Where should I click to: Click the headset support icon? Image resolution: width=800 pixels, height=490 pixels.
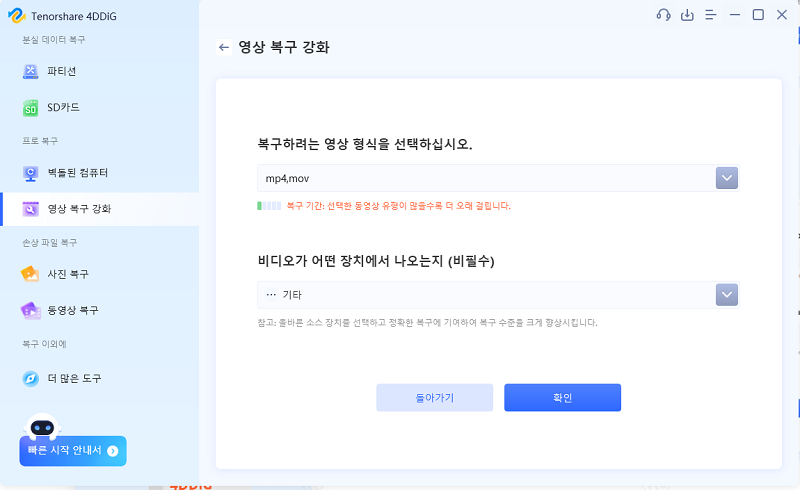663,15
